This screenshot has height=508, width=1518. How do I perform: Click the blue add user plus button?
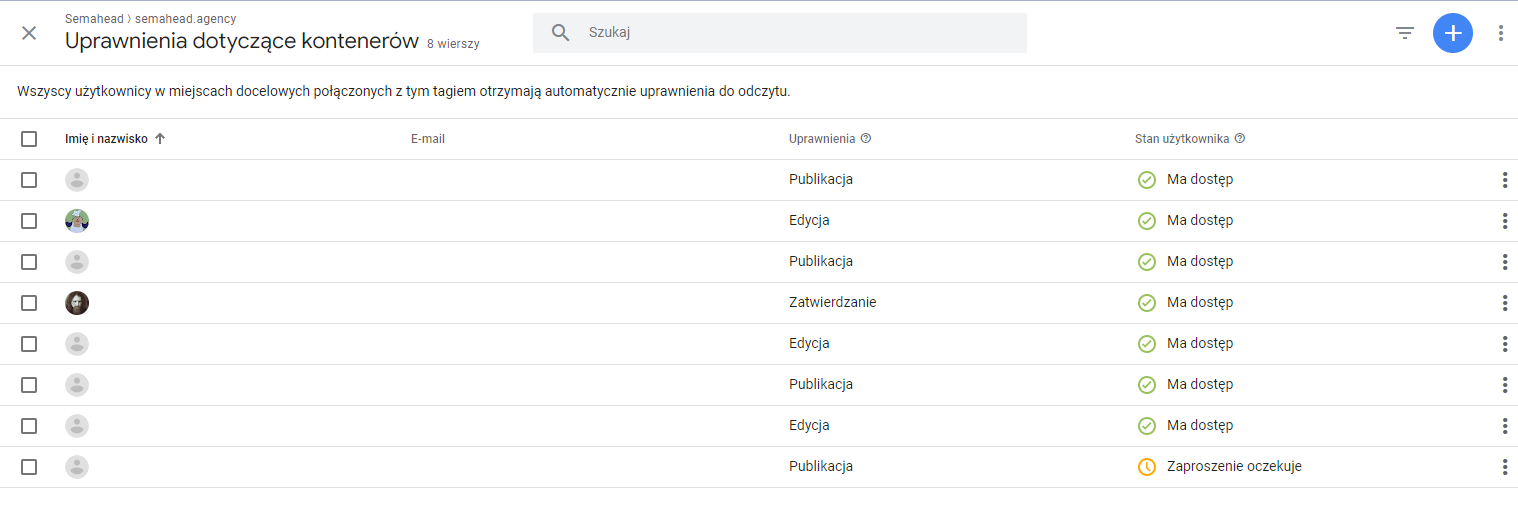(1452, 33)
